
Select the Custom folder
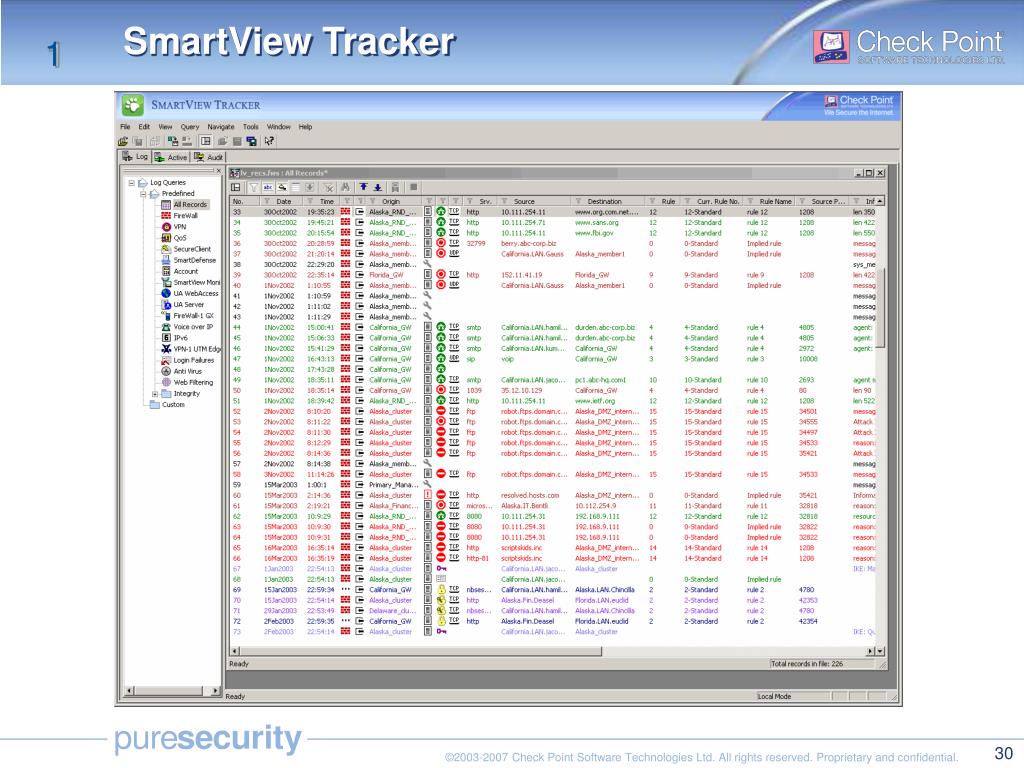173,404
